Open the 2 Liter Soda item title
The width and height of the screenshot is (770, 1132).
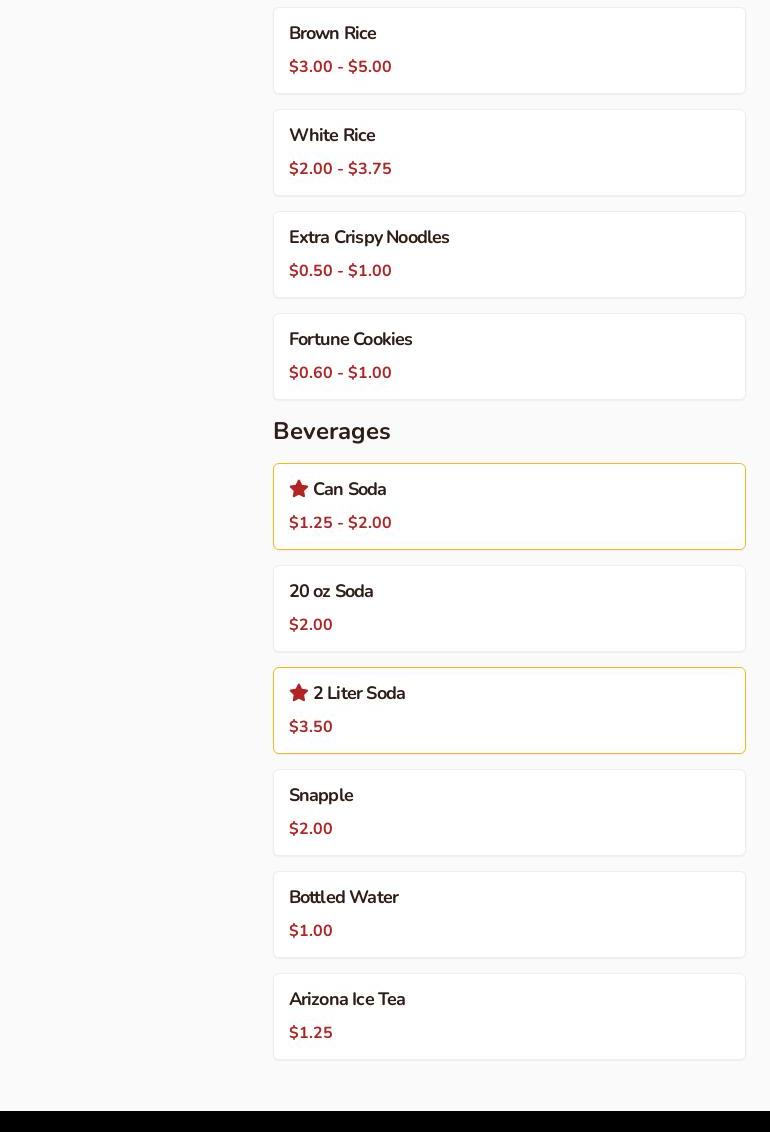359,694
